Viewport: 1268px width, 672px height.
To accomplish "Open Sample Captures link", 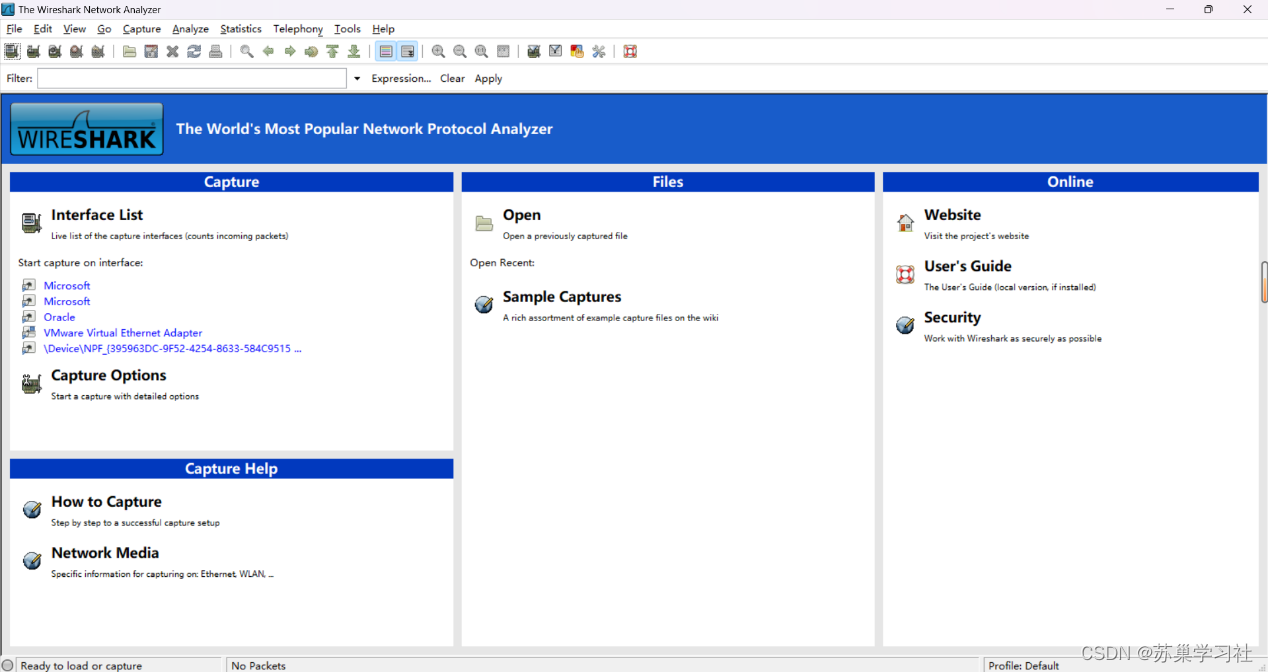I will tap(562, 297).
